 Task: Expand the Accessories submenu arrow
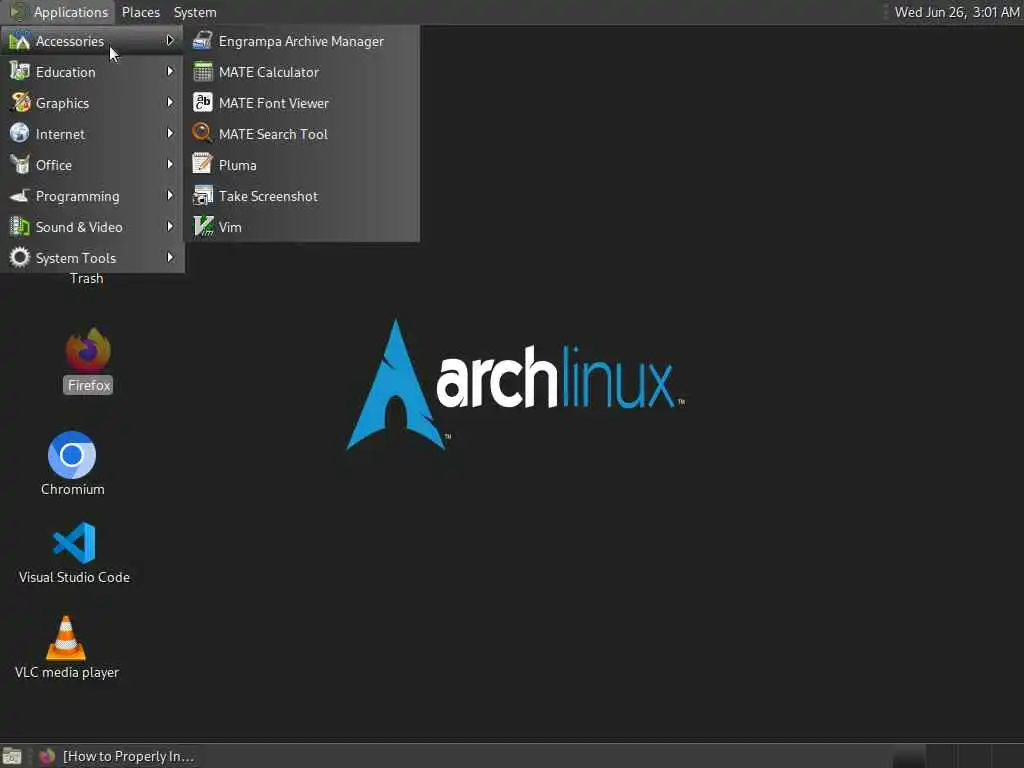(x=170, y=40)
